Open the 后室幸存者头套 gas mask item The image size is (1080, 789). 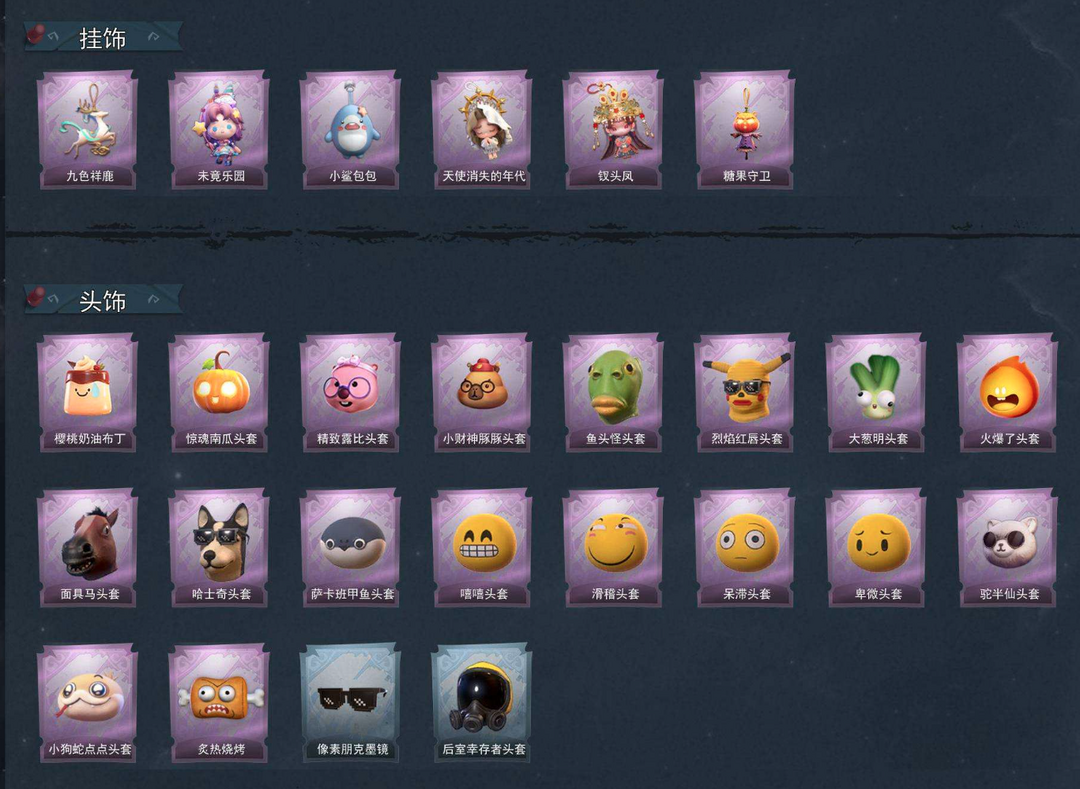(x=483, y=703)
